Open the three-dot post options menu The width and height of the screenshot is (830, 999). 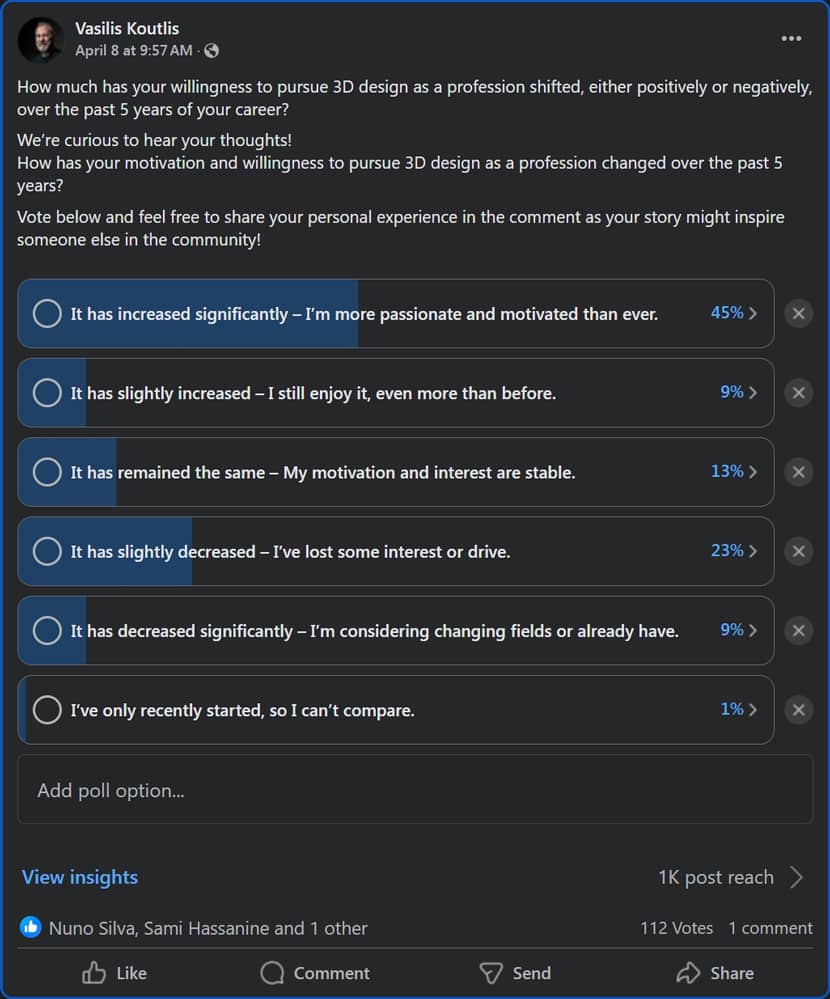(791, 39)
